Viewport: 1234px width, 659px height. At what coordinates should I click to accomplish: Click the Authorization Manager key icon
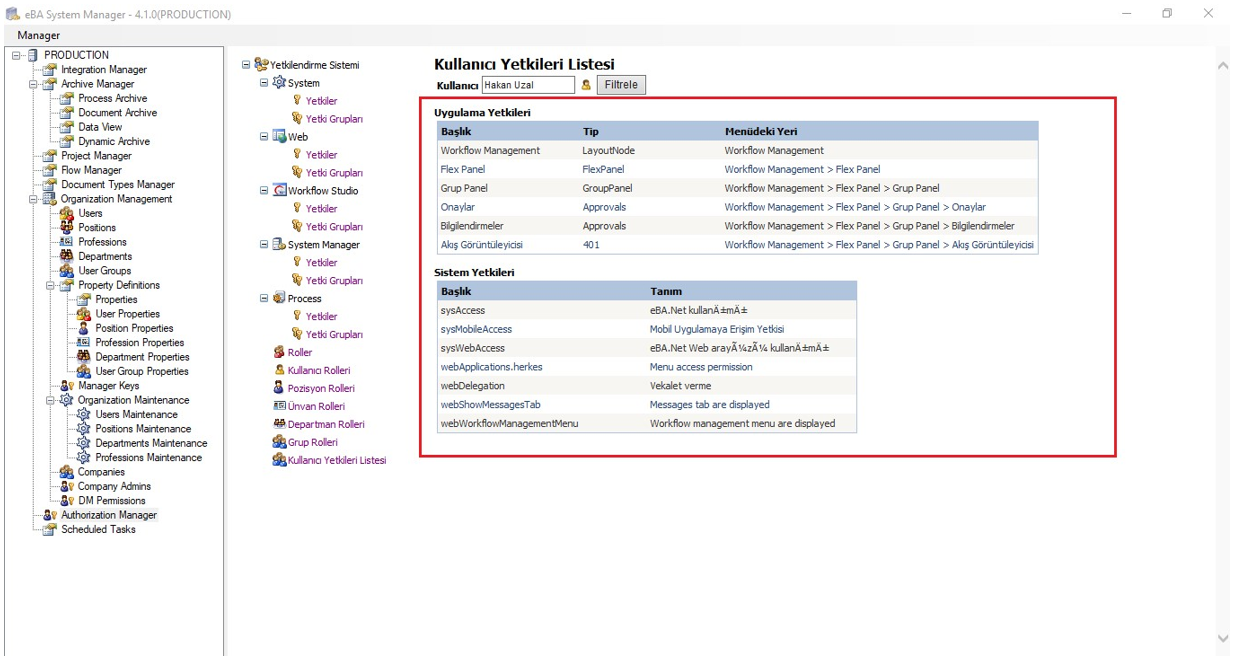point(50,515)
